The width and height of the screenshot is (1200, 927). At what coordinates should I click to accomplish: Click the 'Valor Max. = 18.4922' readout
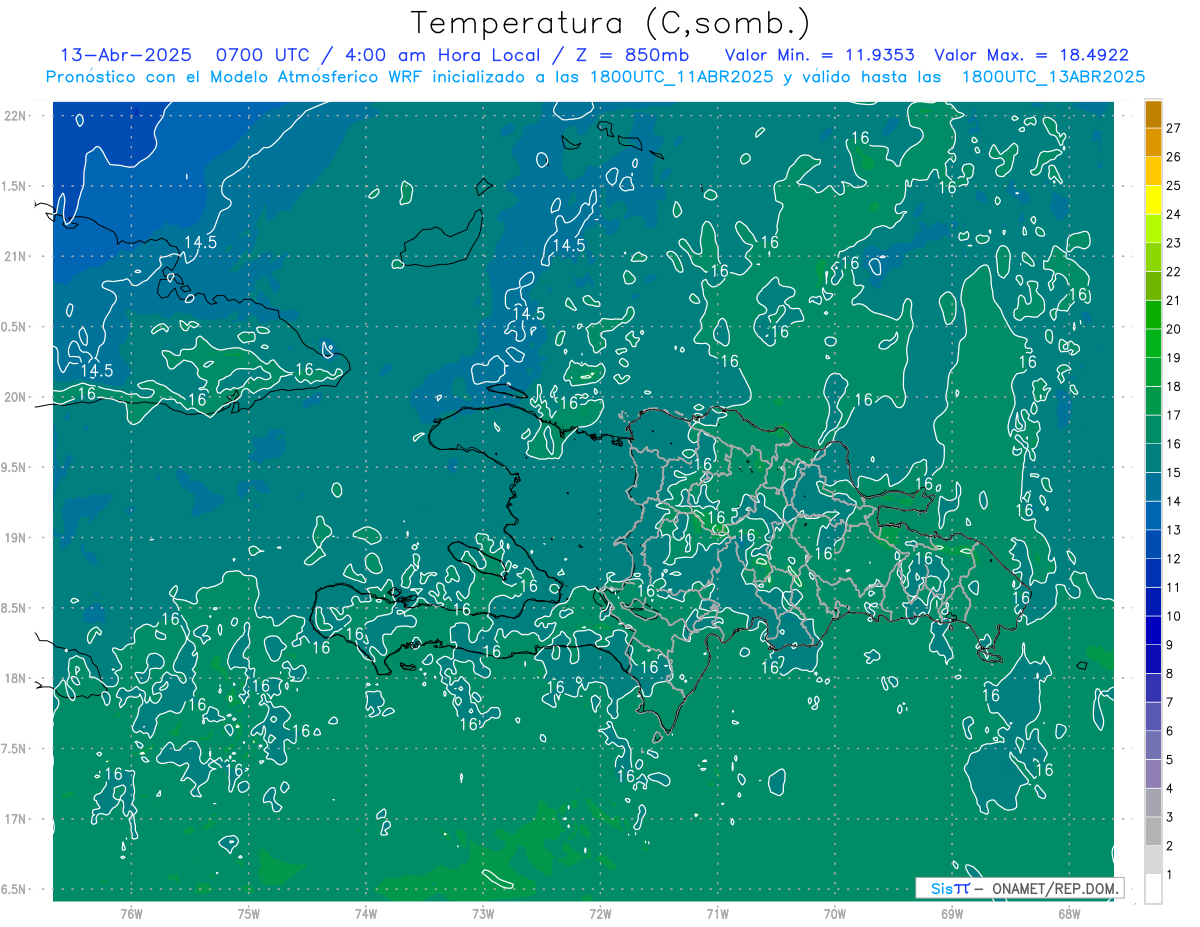pyautogui.click(x=1031, y=55)
